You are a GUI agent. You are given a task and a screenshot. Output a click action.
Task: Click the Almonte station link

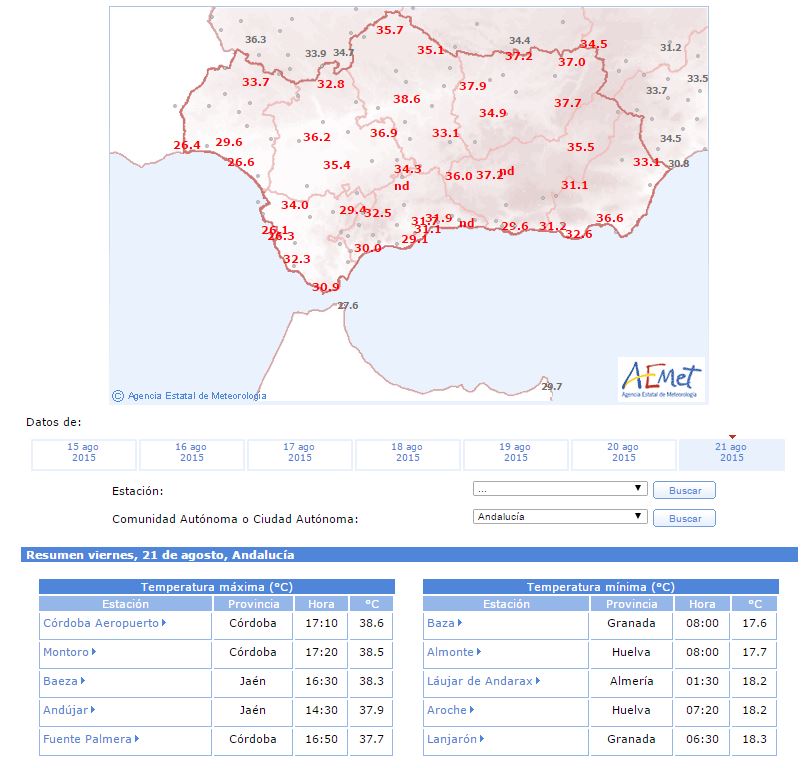450,652
